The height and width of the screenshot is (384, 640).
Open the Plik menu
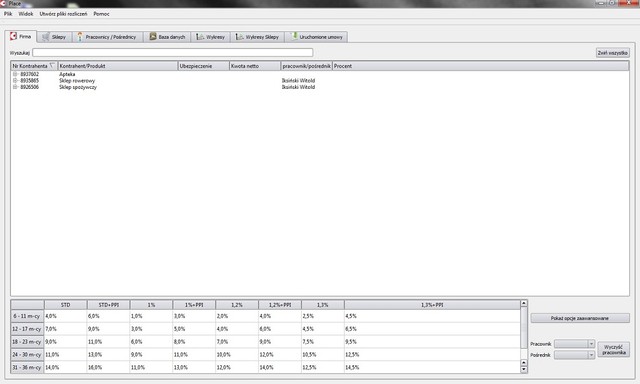tap(8, 14)
